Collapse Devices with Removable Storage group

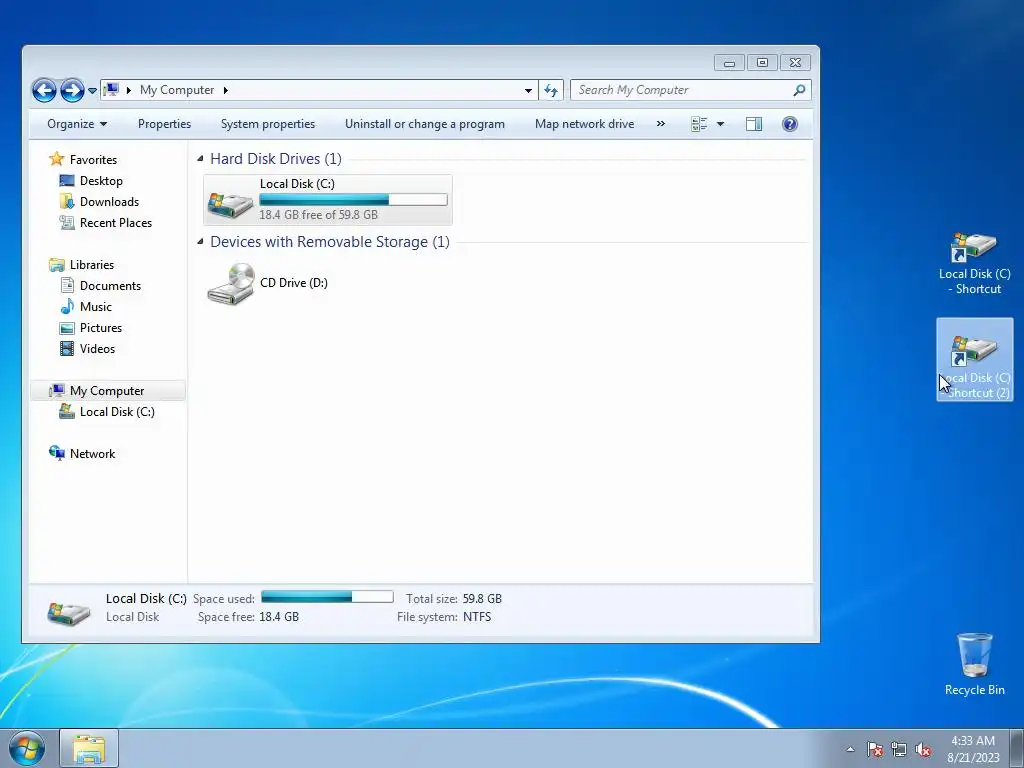[200, 242]
